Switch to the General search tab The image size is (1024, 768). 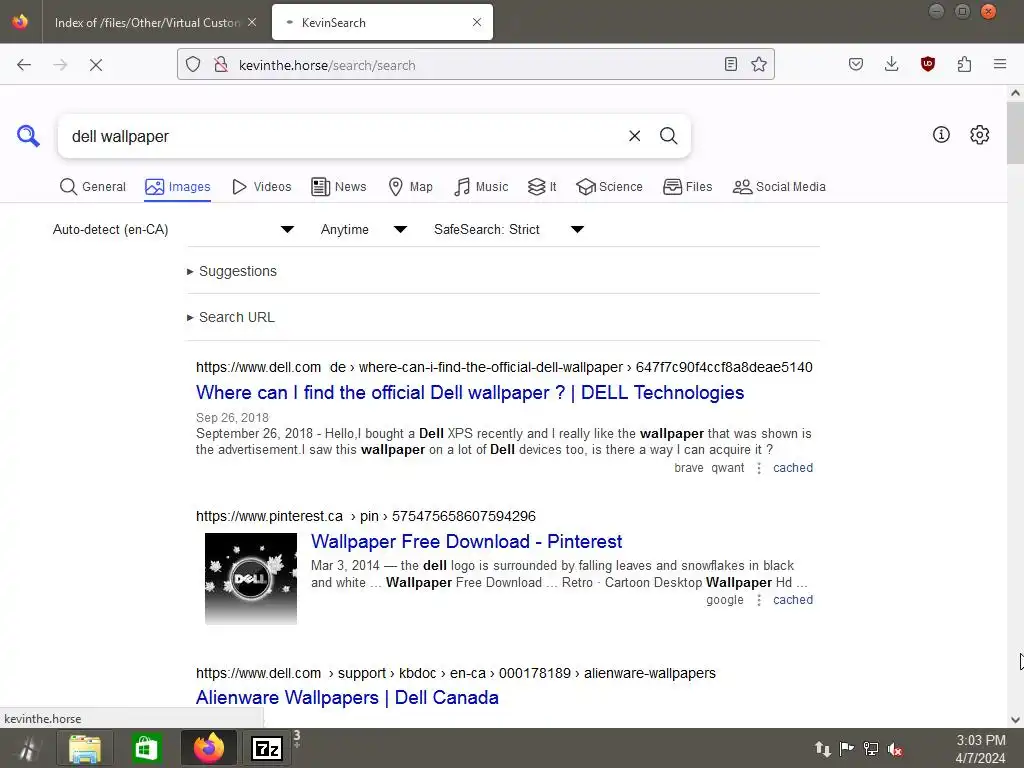point(93,187)
